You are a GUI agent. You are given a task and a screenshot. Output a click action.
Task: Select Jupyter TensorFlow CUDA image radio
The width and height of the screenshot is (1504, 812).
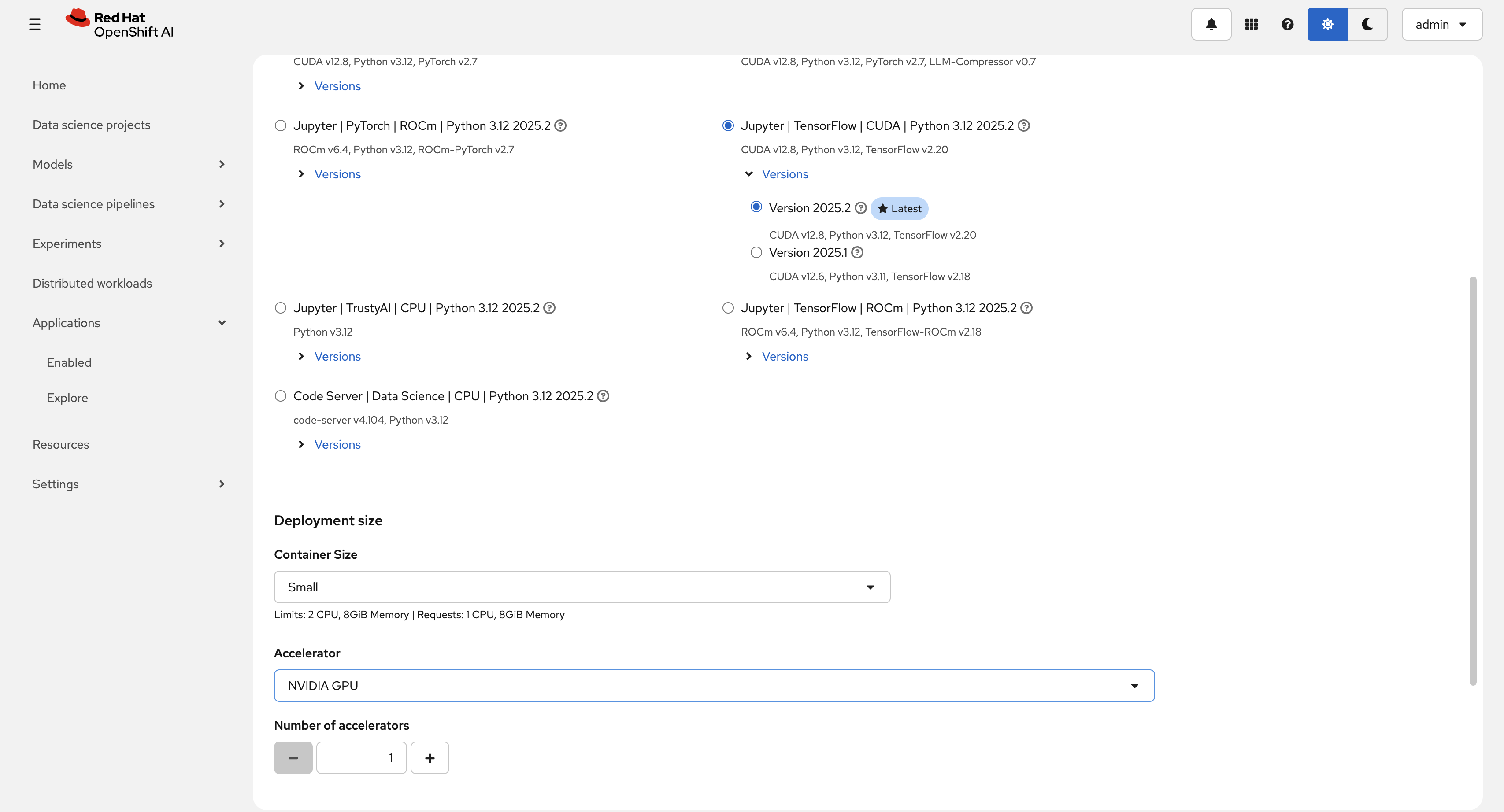pos(728,126)
